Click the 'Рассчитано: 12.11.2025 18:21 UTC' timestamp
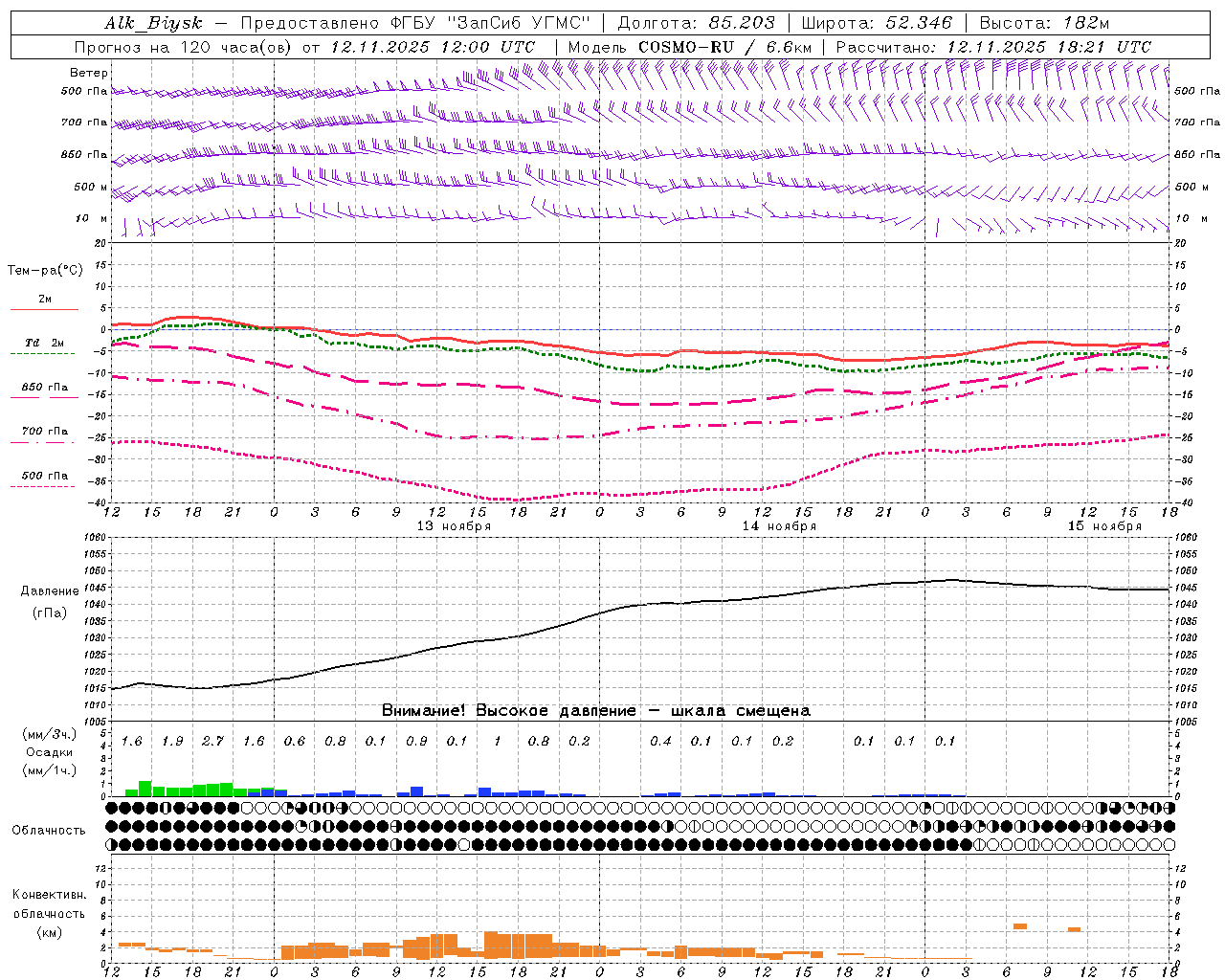1225x980 pixels. [993, 47]
